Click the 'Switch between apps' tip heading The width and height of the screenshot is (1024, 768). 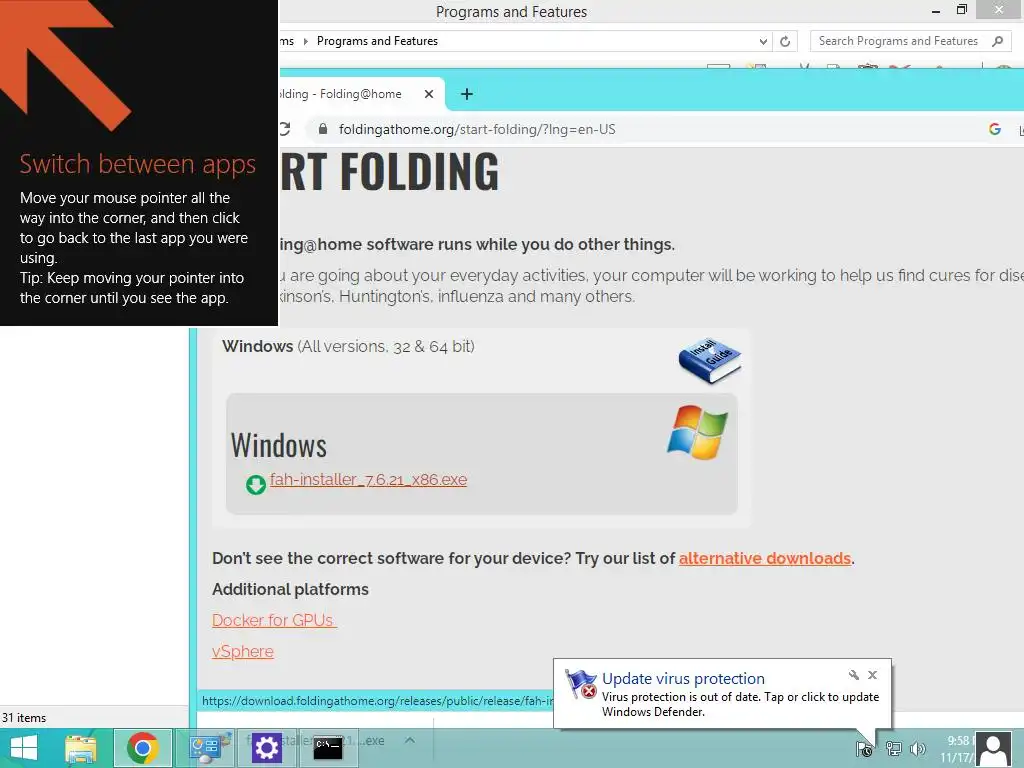click(x=138, y=165)
